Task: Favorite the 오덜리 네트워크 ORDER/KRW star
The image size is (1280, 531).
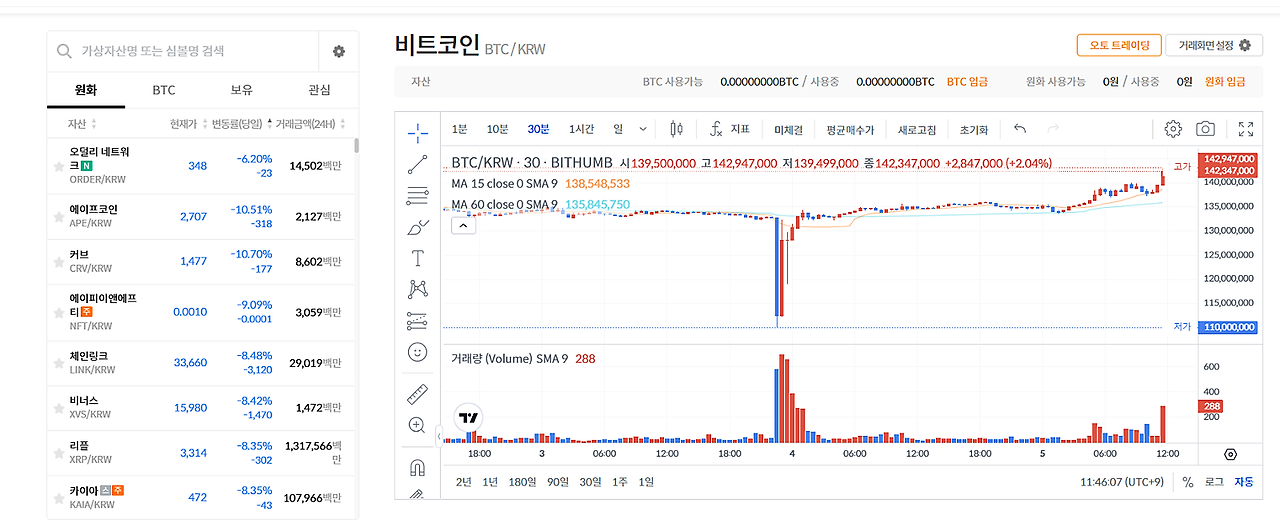Action: pos(60,165)
